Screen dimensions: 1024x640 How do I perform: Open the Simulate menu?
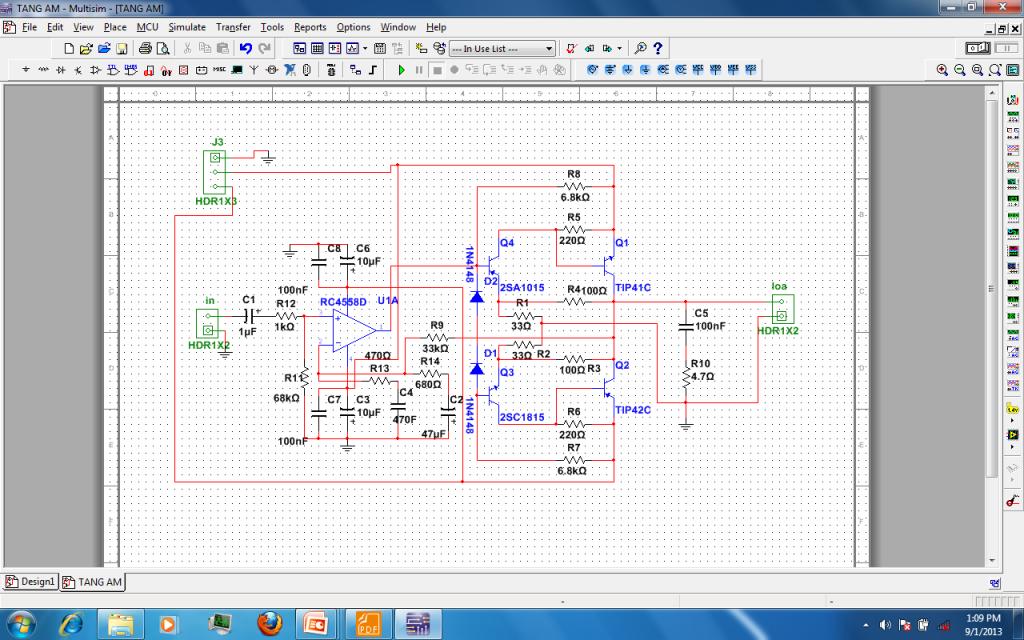pyautogui.click(x=186, y=27)
